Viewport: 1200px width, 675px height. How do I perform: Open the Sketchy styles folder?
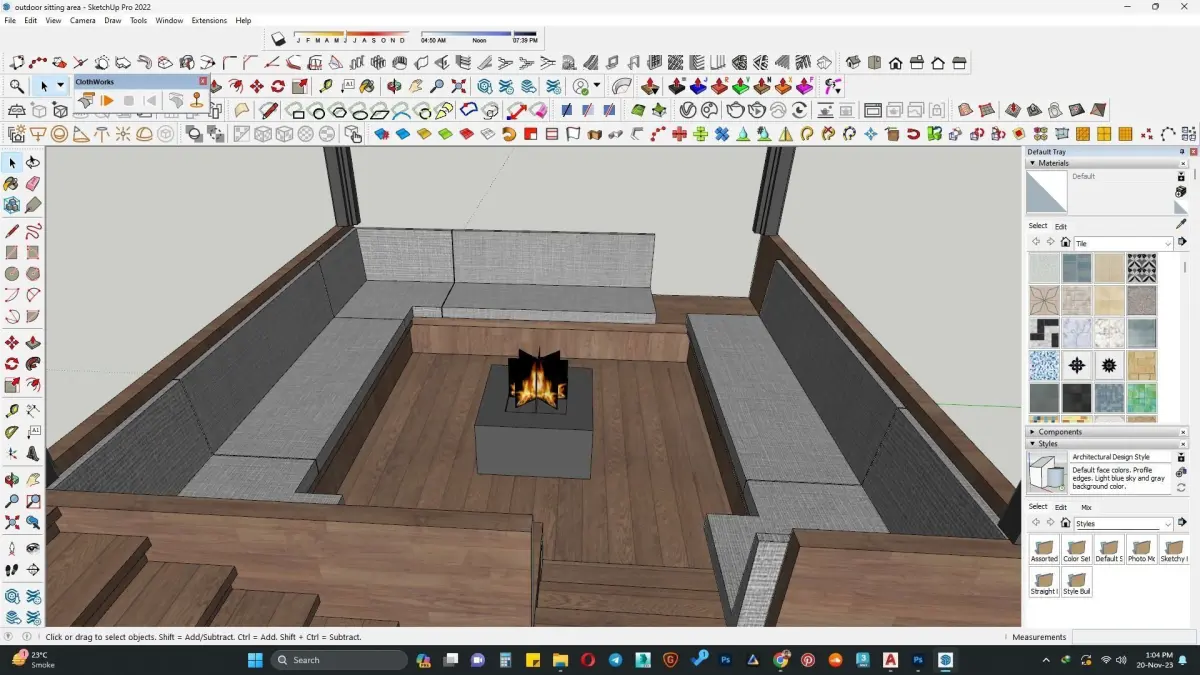1173,550
